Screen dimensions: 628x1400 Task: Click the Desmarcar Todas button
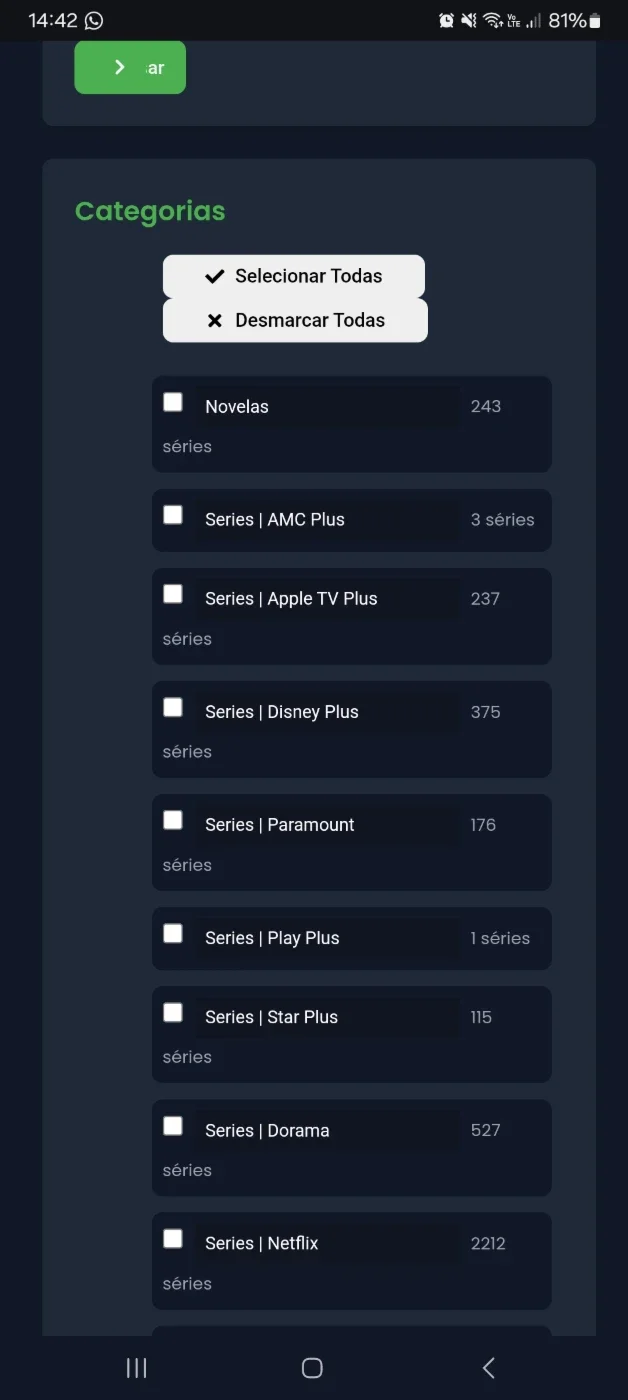click(x=295, y=320)
